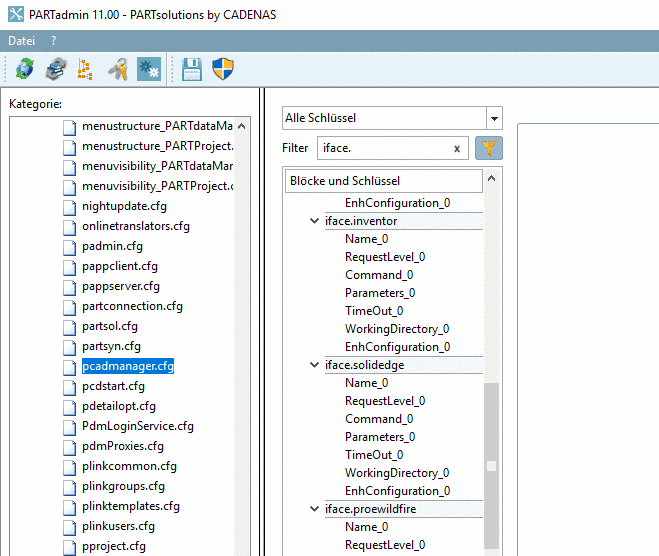Apply filter with the funnel button
The height and width of the screenshot is (556, 659).
tap(488, 148)
